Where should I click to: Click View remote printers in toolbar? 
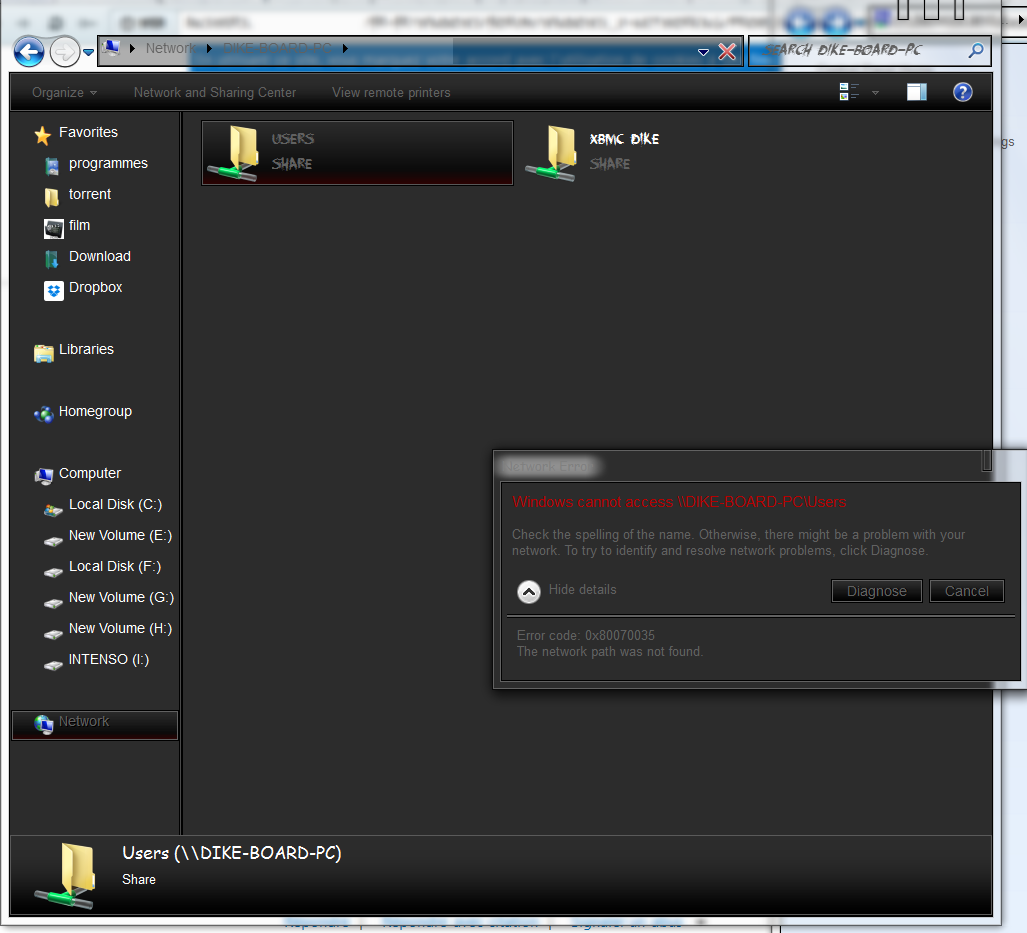coord(391,92)
